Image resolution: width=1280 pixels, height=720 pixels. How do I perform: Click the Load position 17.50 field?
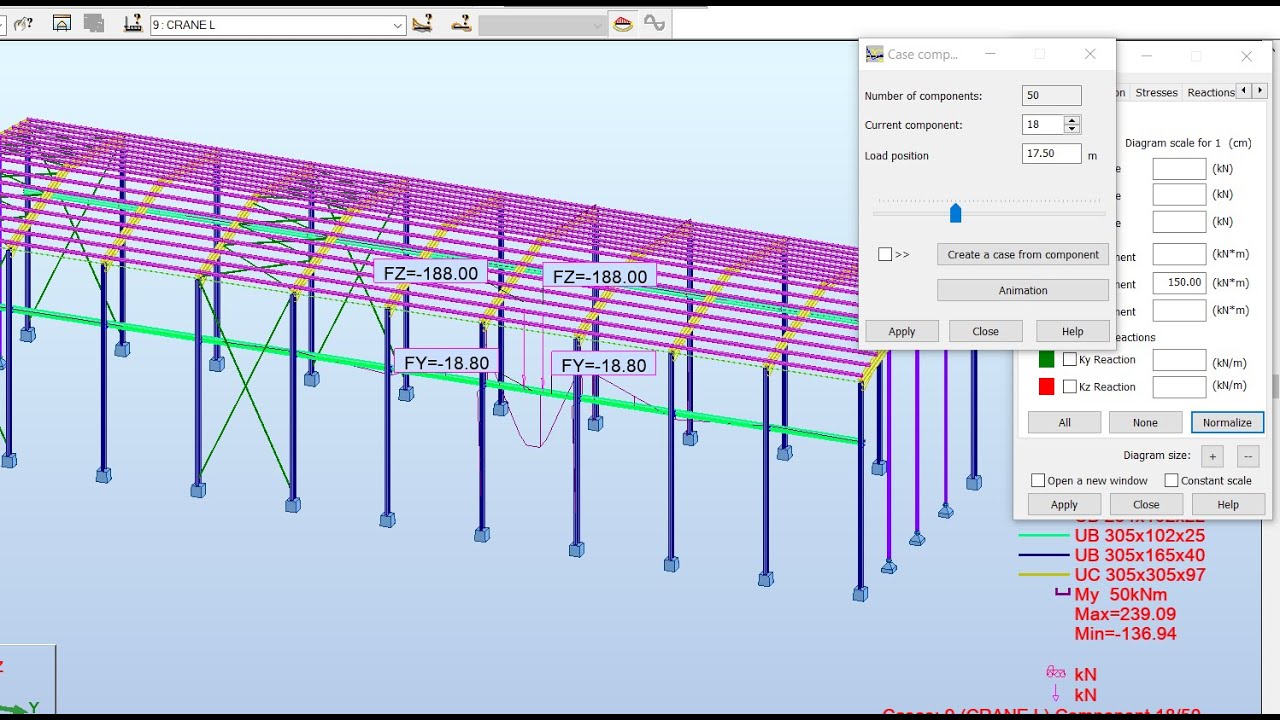coord(1052,154)
